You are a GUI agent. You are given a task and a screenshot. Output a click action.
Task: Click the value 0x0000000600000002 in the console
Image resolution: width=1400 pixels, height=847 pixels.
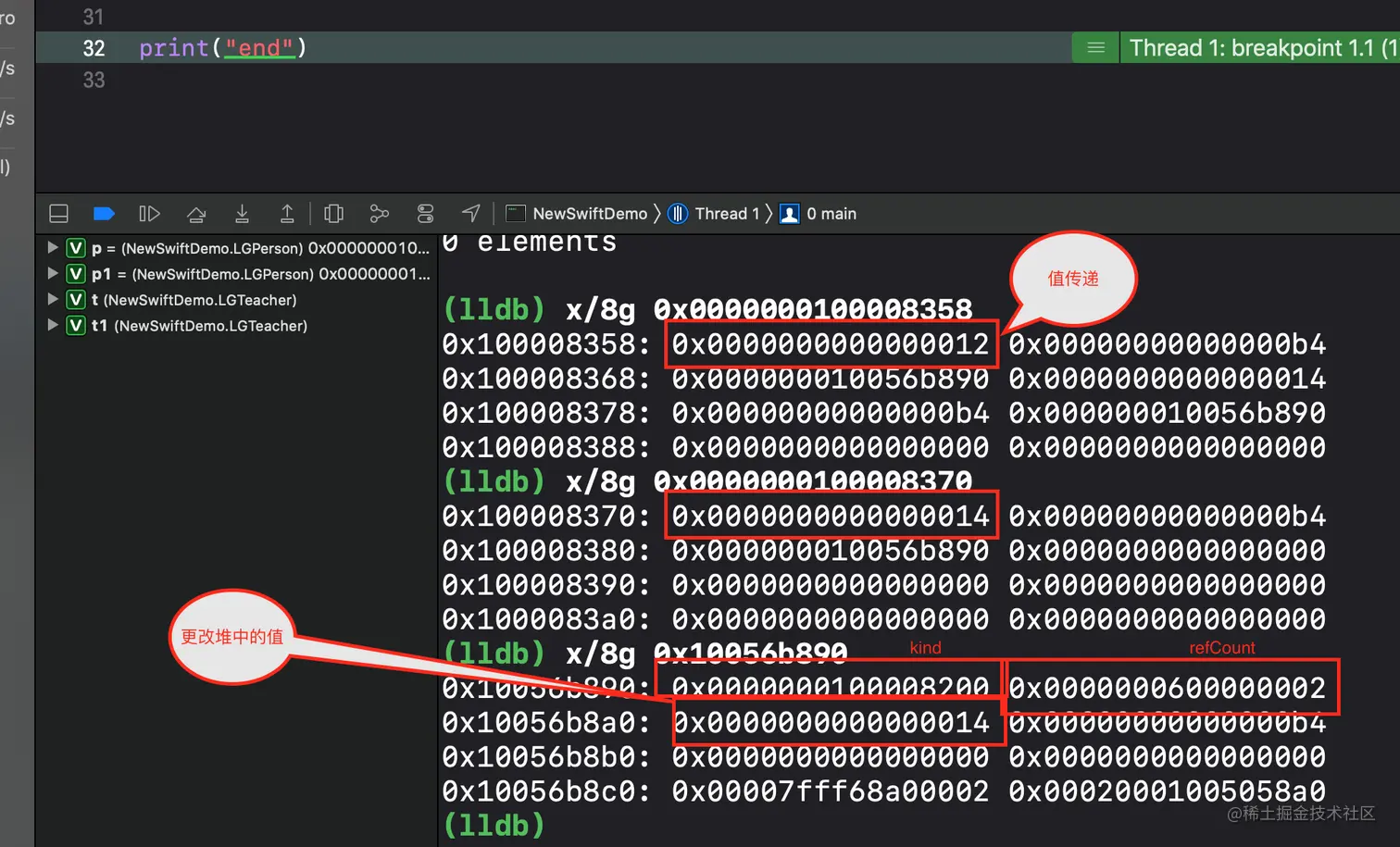[x=1168, y=688]
